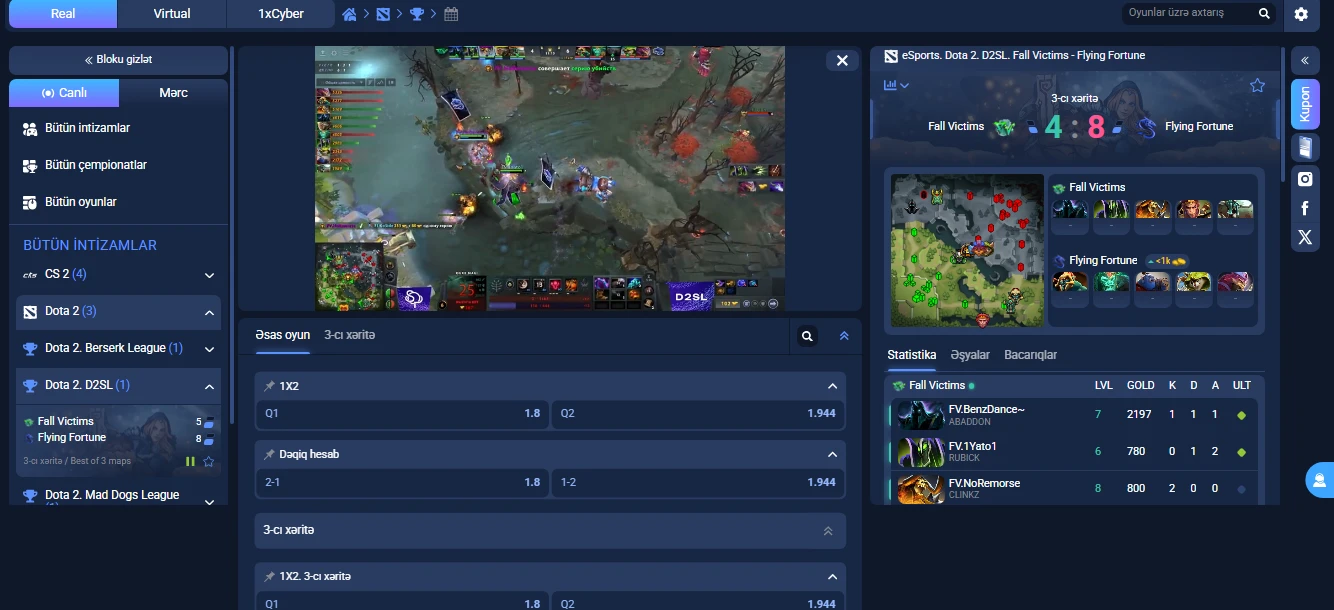Image resolution: width=1334 pixels, height=610 pixels.
Task: Click the mobile app icon in right sidebar
Action: (1305, 148)
